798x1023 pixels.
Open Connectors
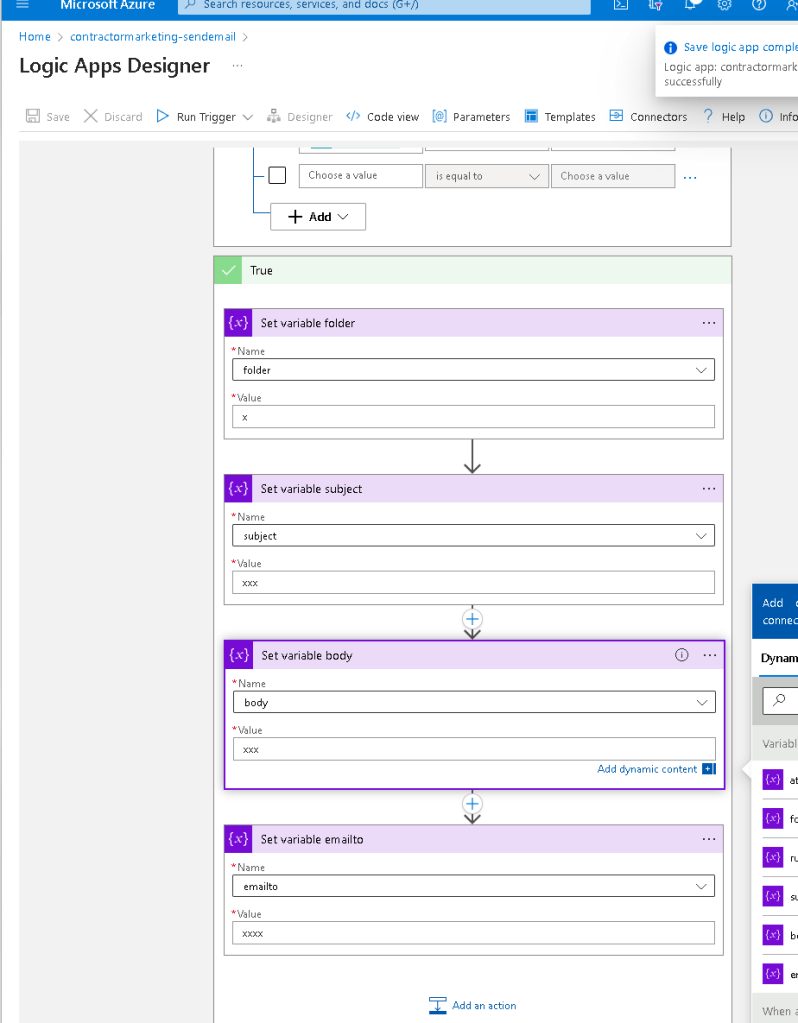(x=649, y=116)
